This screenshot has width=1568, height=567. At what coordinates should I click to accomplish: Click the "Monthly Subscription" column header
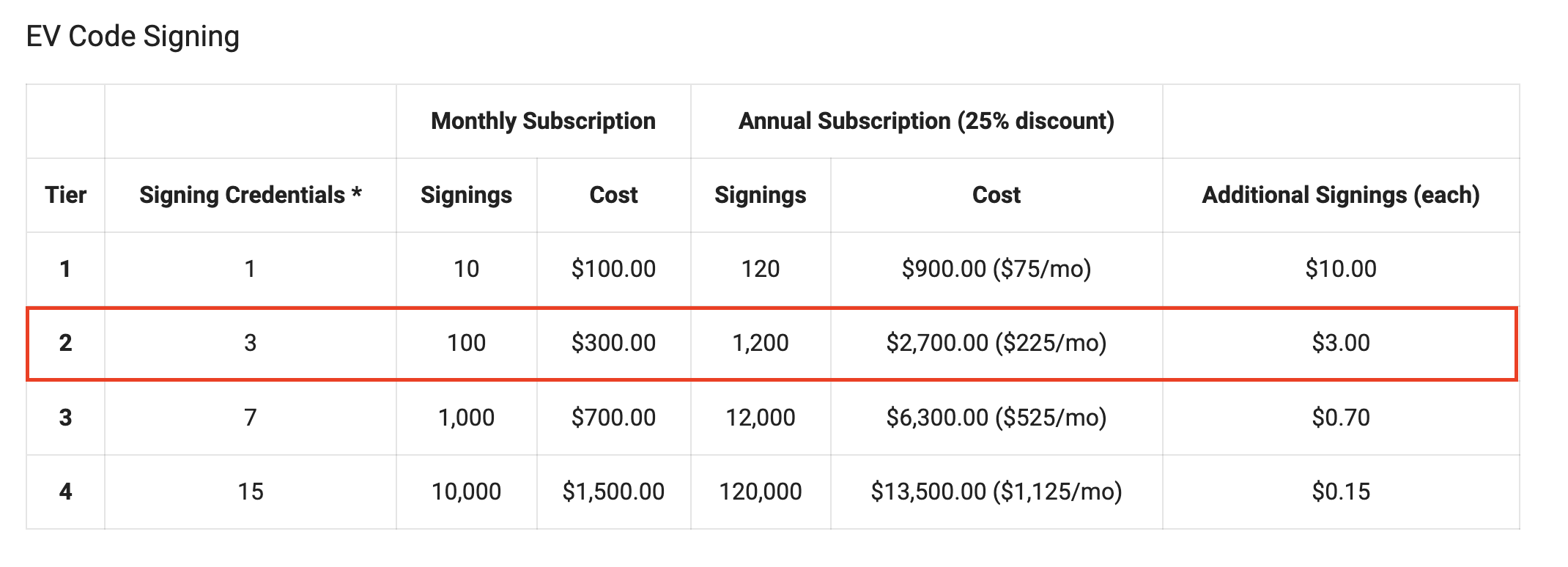point(543,121)
